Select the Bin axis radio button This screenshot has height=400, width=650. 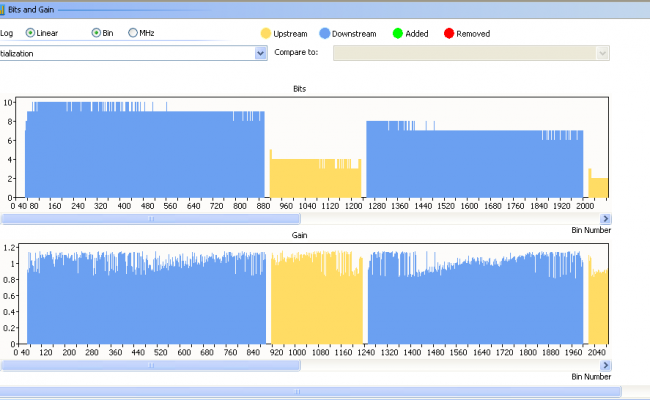coord(96,33)
